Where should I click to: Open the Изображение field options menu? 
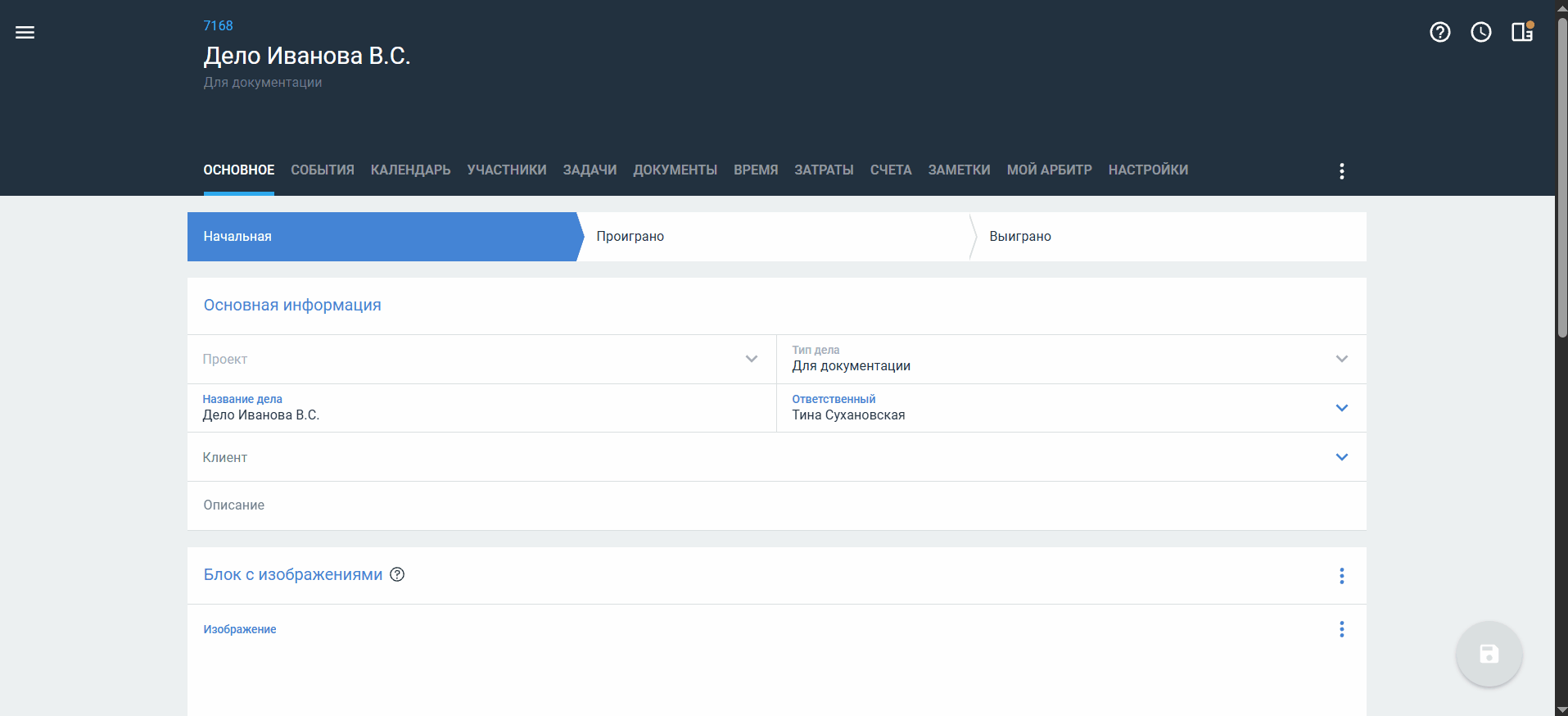click(1341, 629)
